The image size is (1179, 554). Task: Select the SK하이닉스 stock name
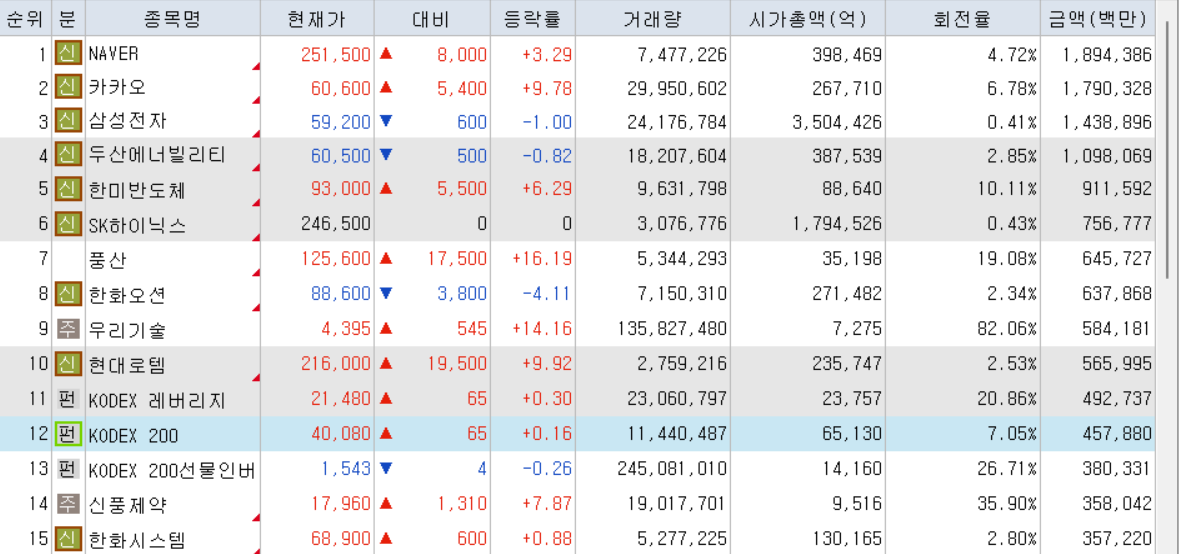click(x=138, y=223)
